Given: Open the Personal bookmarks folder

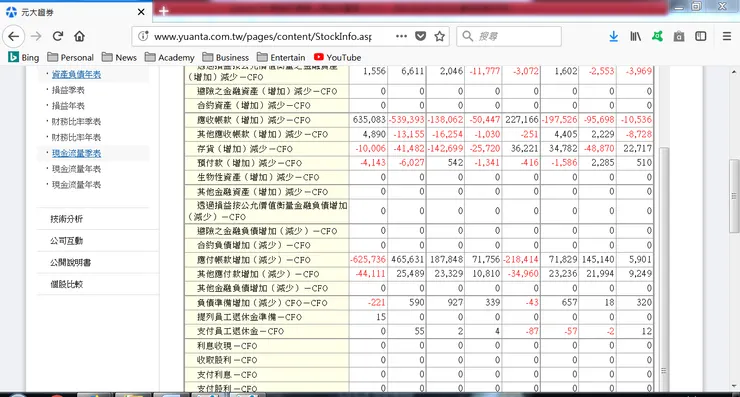Looking at the screenshot, I should tap(70, 58).
